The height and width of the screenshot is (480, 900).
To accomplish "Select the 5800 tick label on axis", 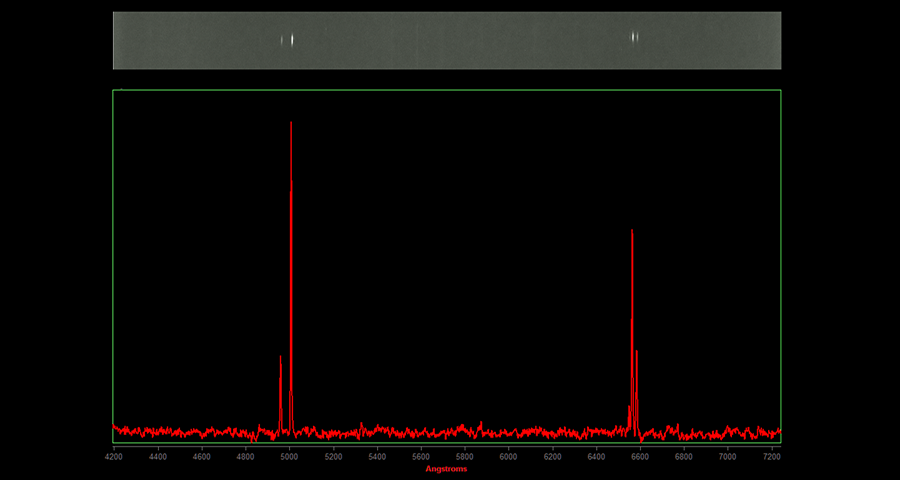I will coord(464,457).
